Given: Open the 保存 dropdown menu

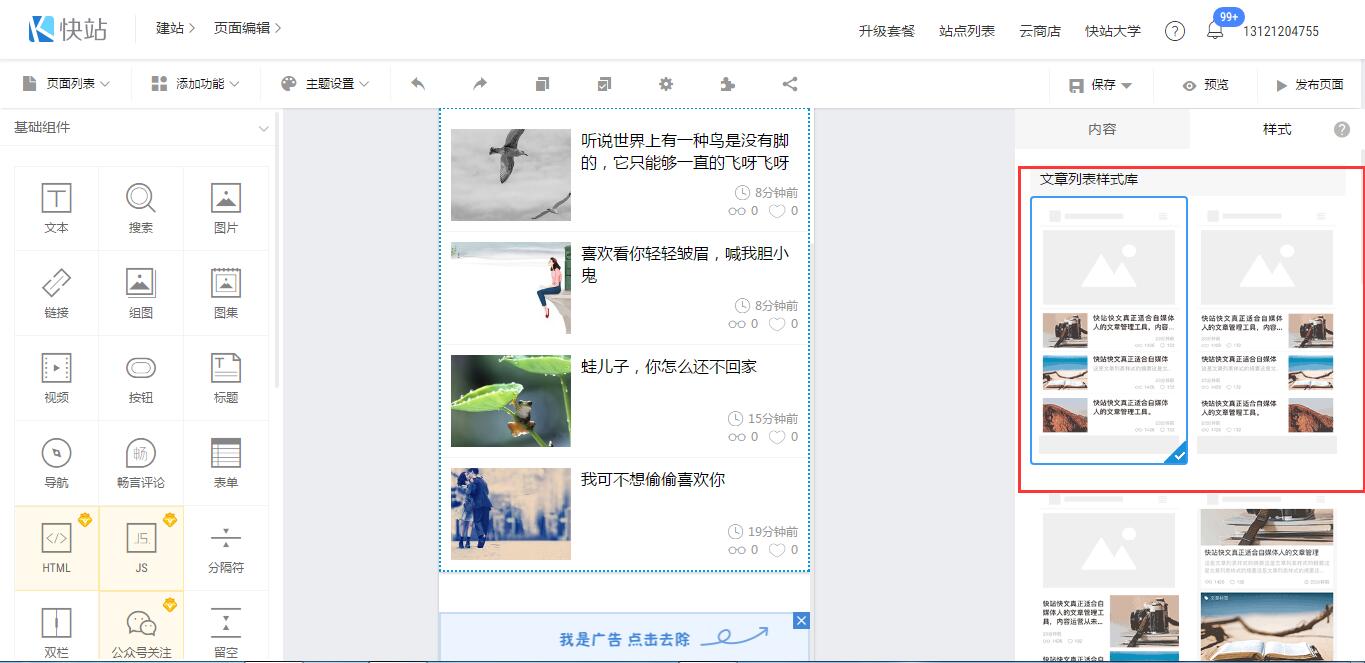Looking at the screenshot, I should click(x=1100, y=85).
